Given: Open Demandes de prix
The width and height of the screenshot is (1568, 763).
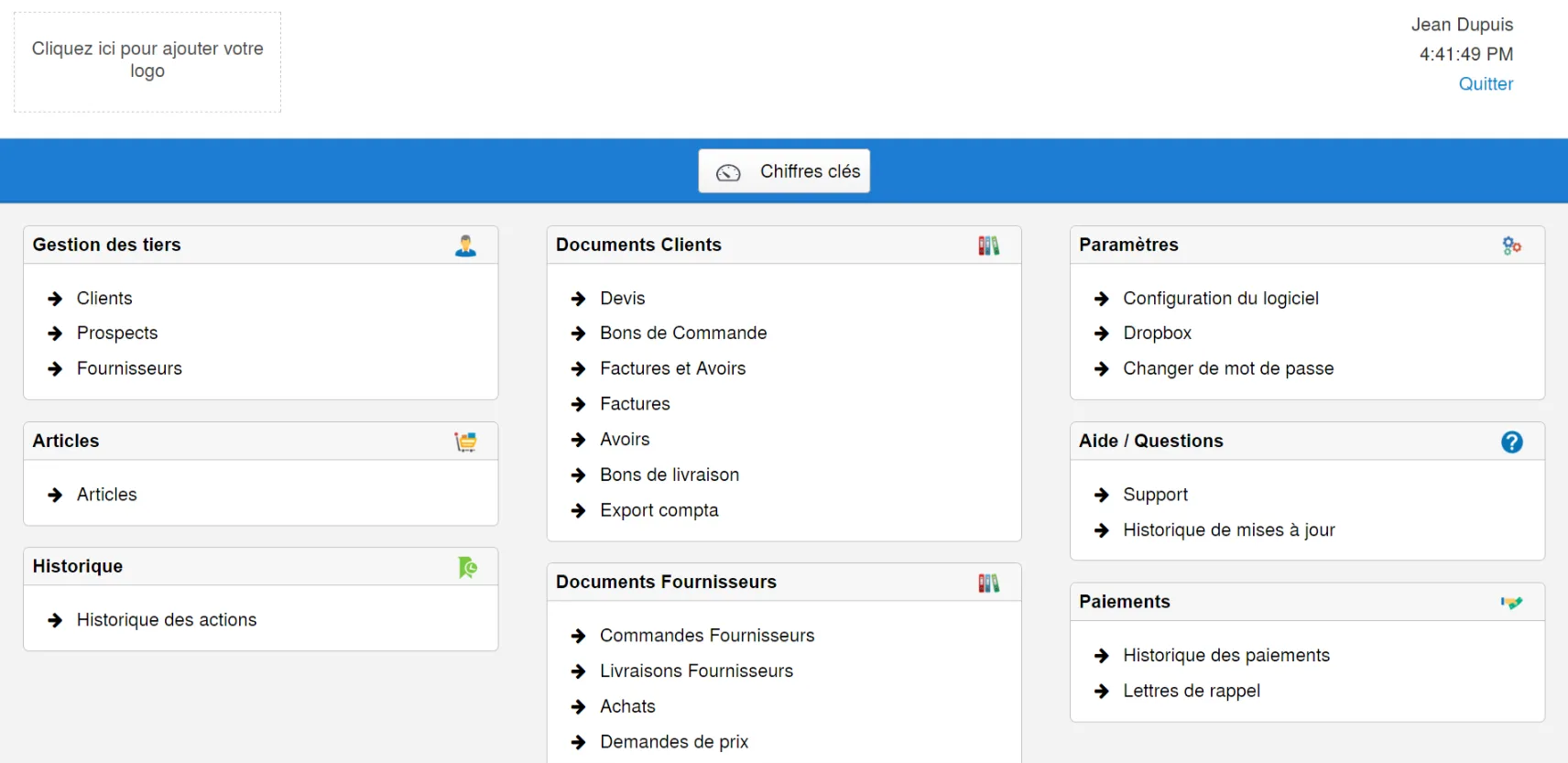Looking at the screenshot, I should (x=674, y=742).
